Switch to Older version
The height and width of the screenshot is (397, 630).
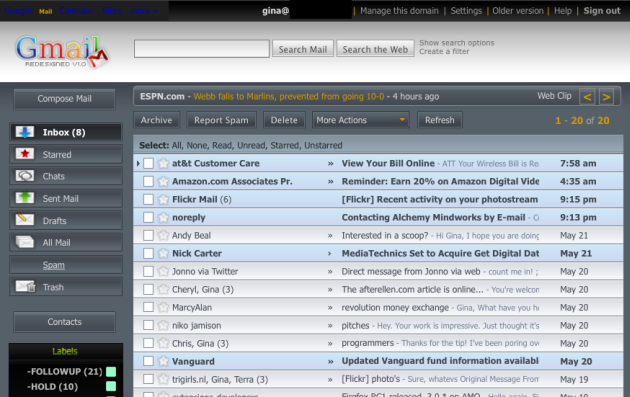pos(518,11)
